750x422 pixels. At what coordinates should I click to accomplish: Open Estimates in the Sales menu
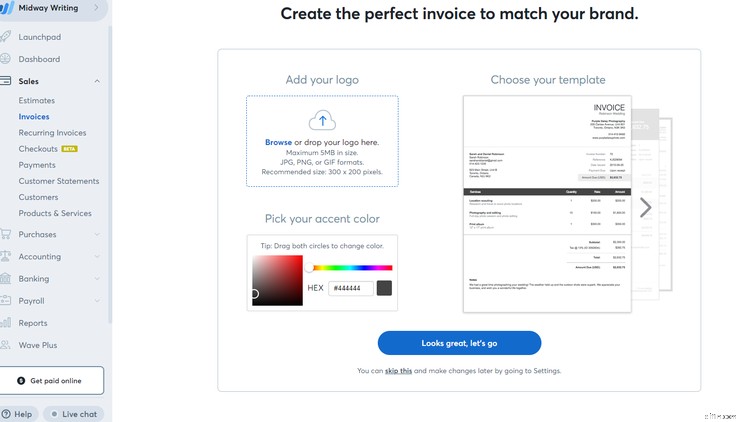36,101
